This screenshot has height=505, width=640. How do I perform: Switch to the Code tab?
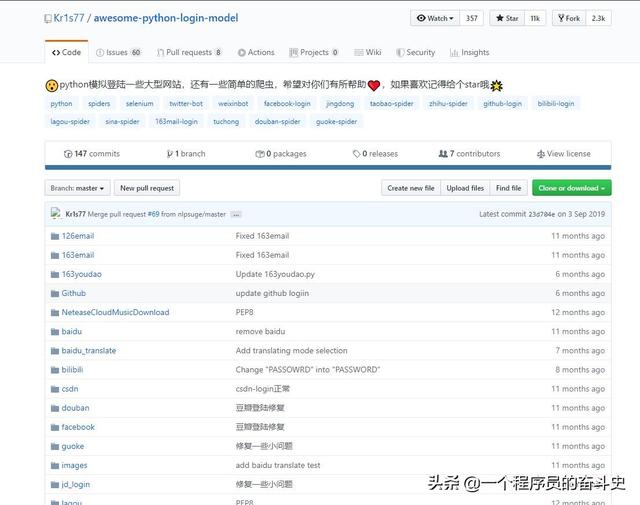click(66, 52)
